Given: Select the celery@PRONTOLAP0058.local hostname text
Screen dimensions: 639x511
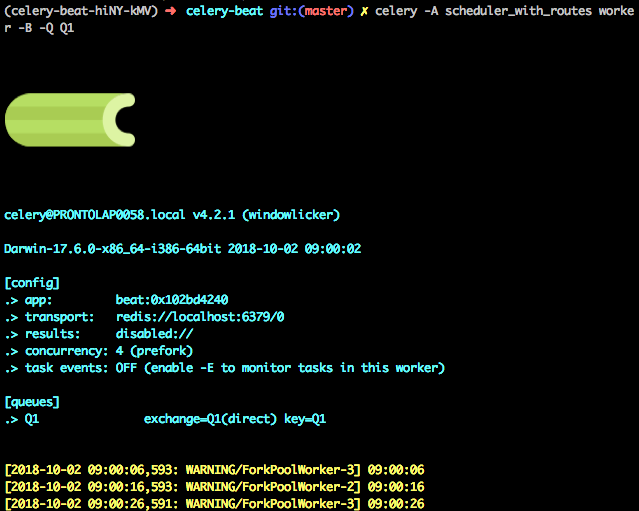Looking at the screenshot, I should [x=95, y=215].
